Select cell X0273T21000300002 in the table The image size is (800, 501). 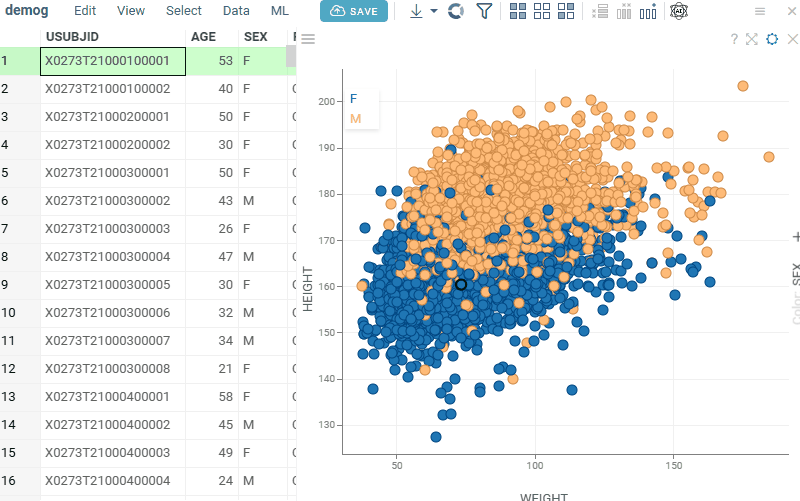107,201
